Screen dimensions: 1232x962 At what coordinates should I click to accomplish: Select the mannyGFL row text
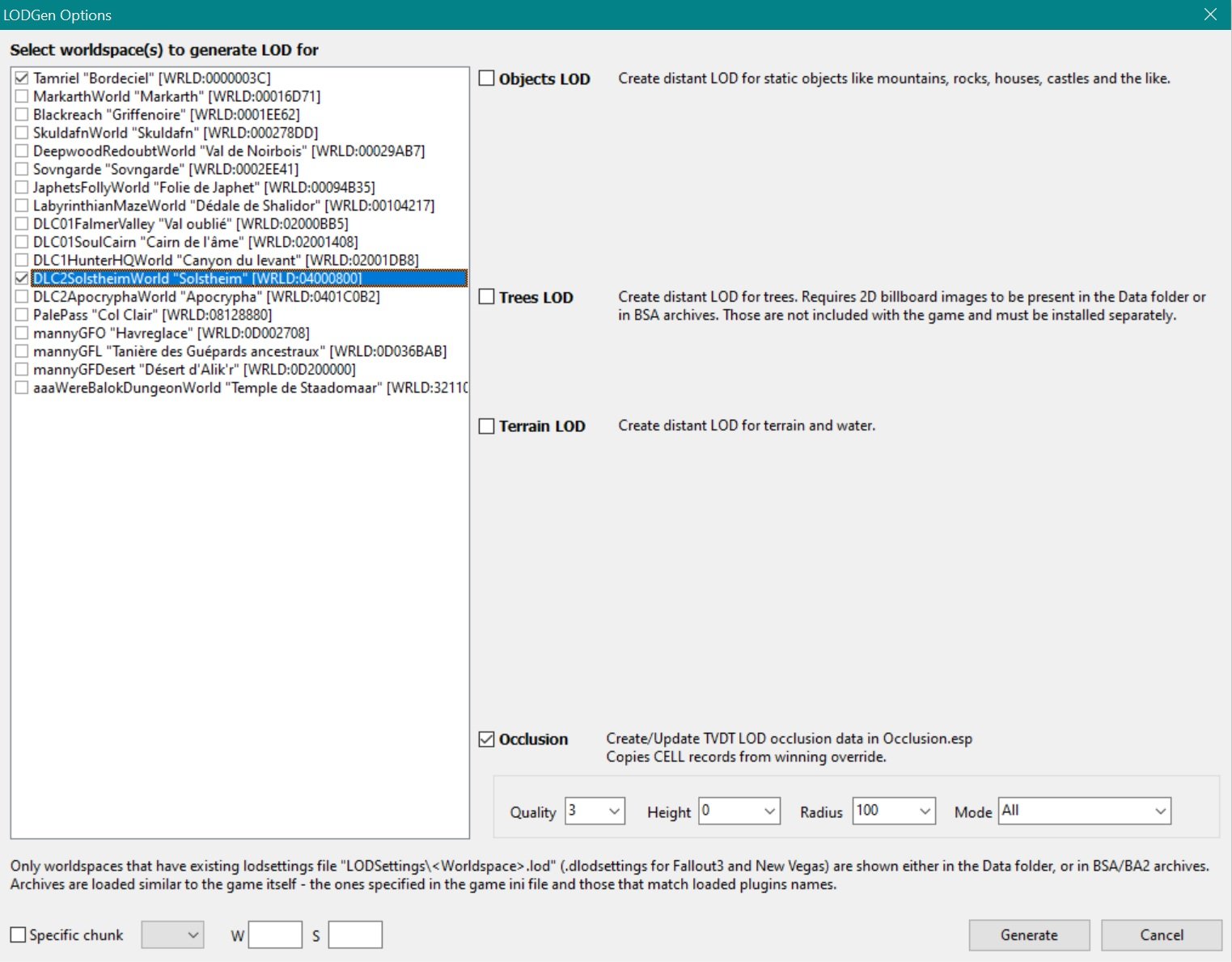pyautogui.click(x=240, y=351)
